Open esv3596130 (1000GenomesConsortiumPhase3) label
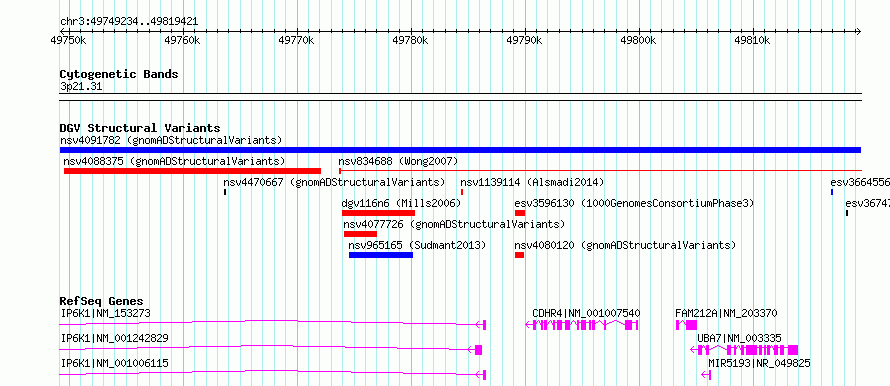The width and height of the screenshot is (890, 386). coord(634,203)
